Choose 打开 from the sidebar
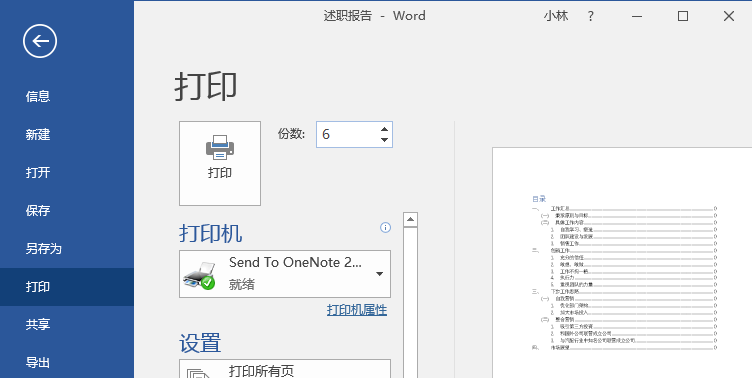752x378 pixels. tap(38, 172)
